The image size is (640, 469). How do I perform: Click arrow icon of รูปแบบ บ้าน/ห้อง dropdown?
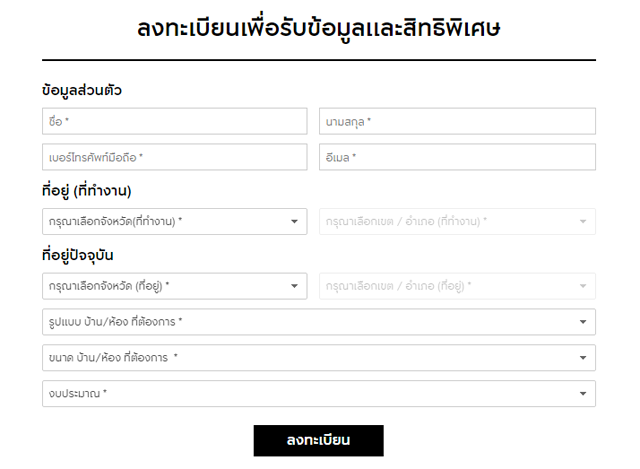point(583,322)
